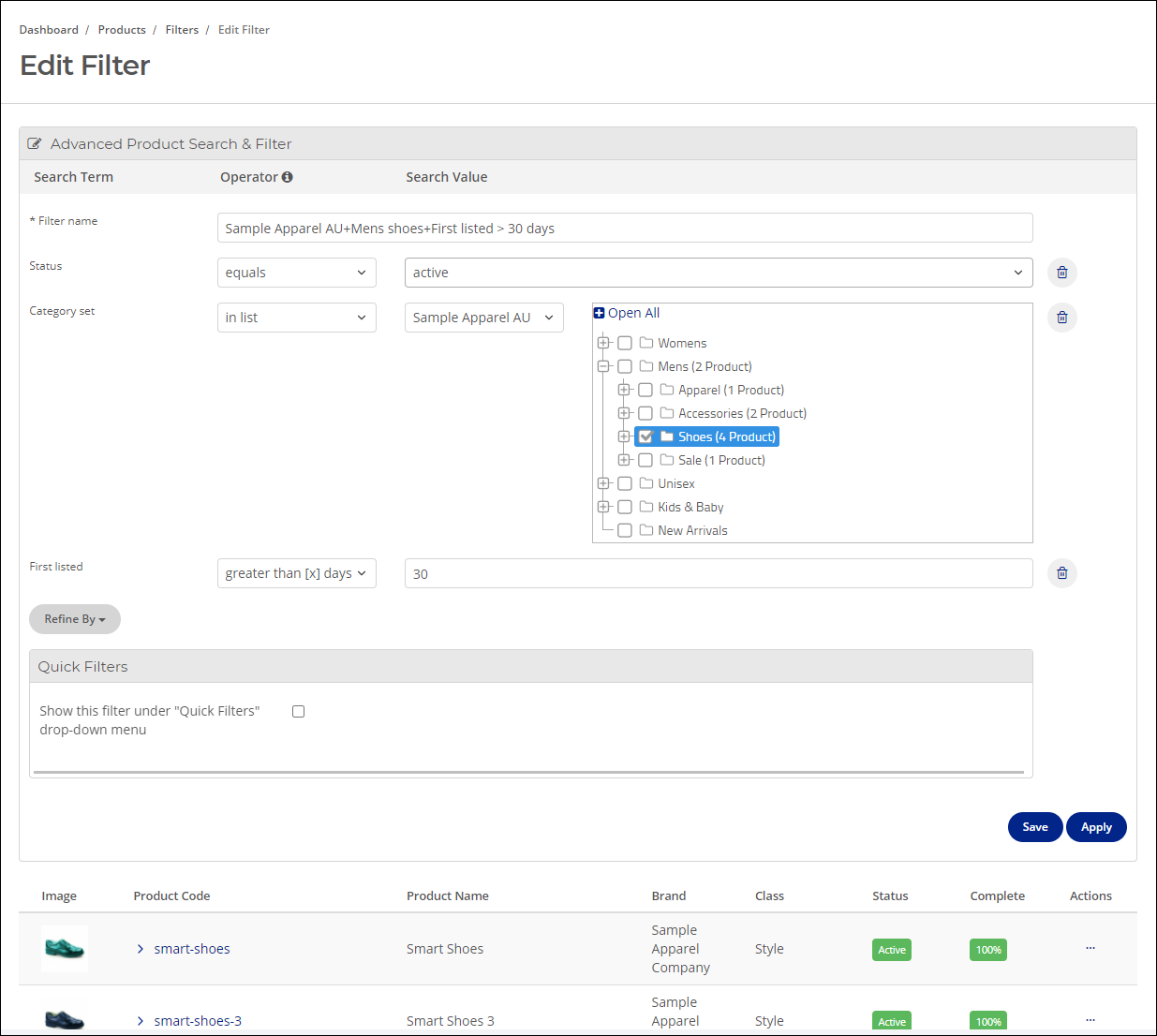The height and width of the screenshot is (1036, 1157).
Task: Tick the Accessories category checkbox
Action: coord(645,413)
